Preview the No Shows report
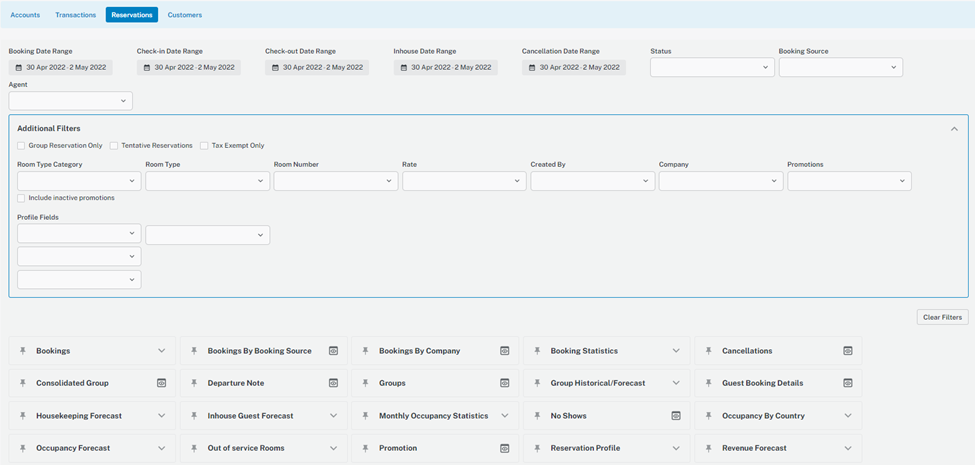Screen dimensions: 975x465 pos(676,415)
